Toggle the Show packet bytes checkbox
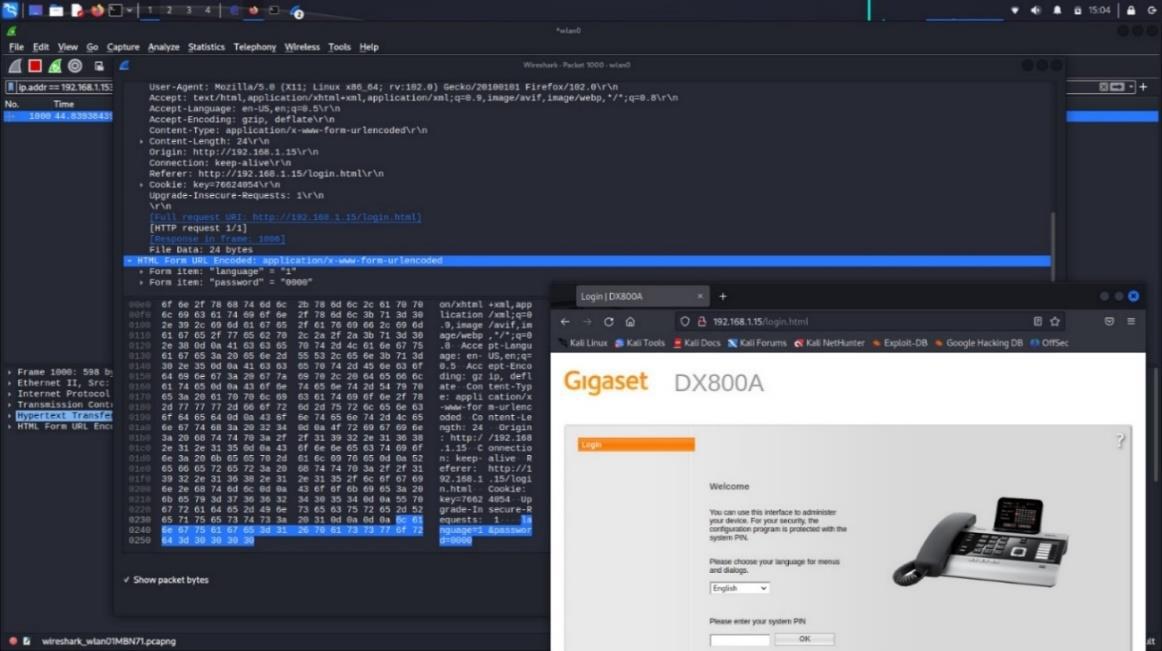Screen dimensions: 1162x651 (127, 580)
